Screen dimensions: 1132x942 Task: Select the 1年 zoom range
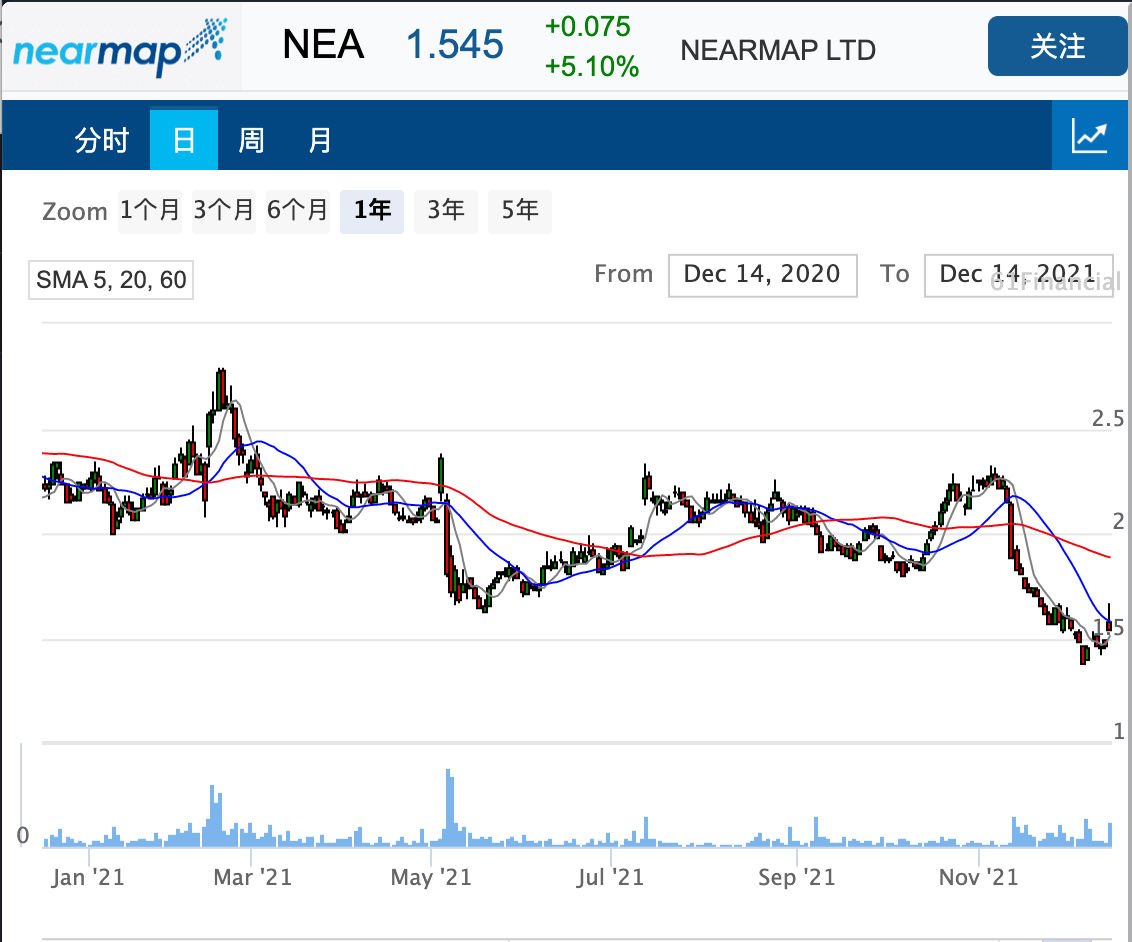[x=372, y=211]
